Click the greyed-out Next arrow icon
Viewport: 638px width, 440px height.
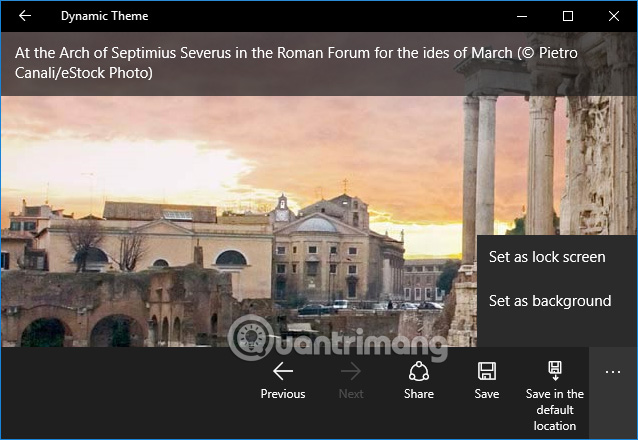point(351,372)
